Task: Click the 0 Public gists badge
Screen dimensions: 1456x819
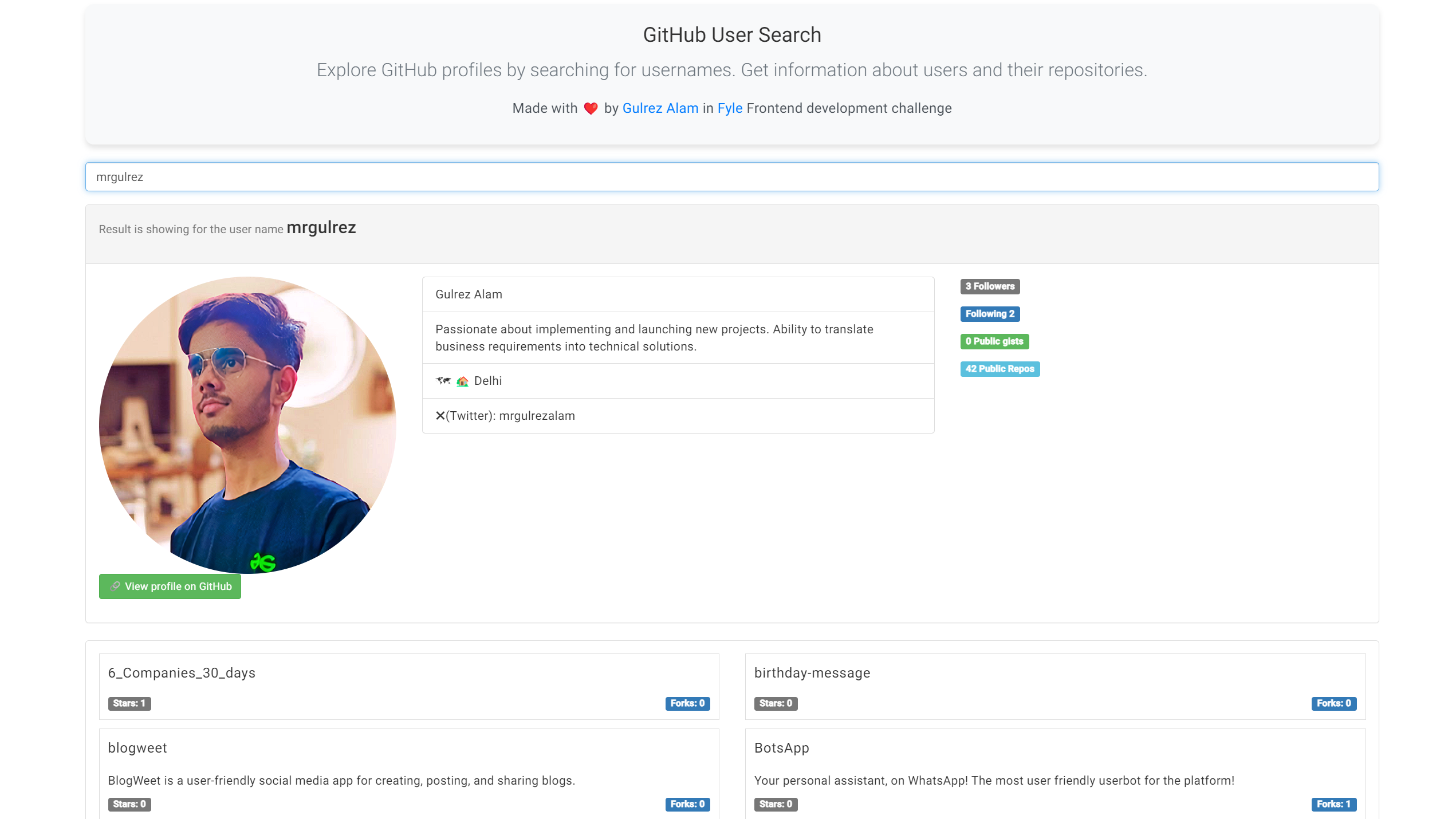Action: tap(994, 341)
